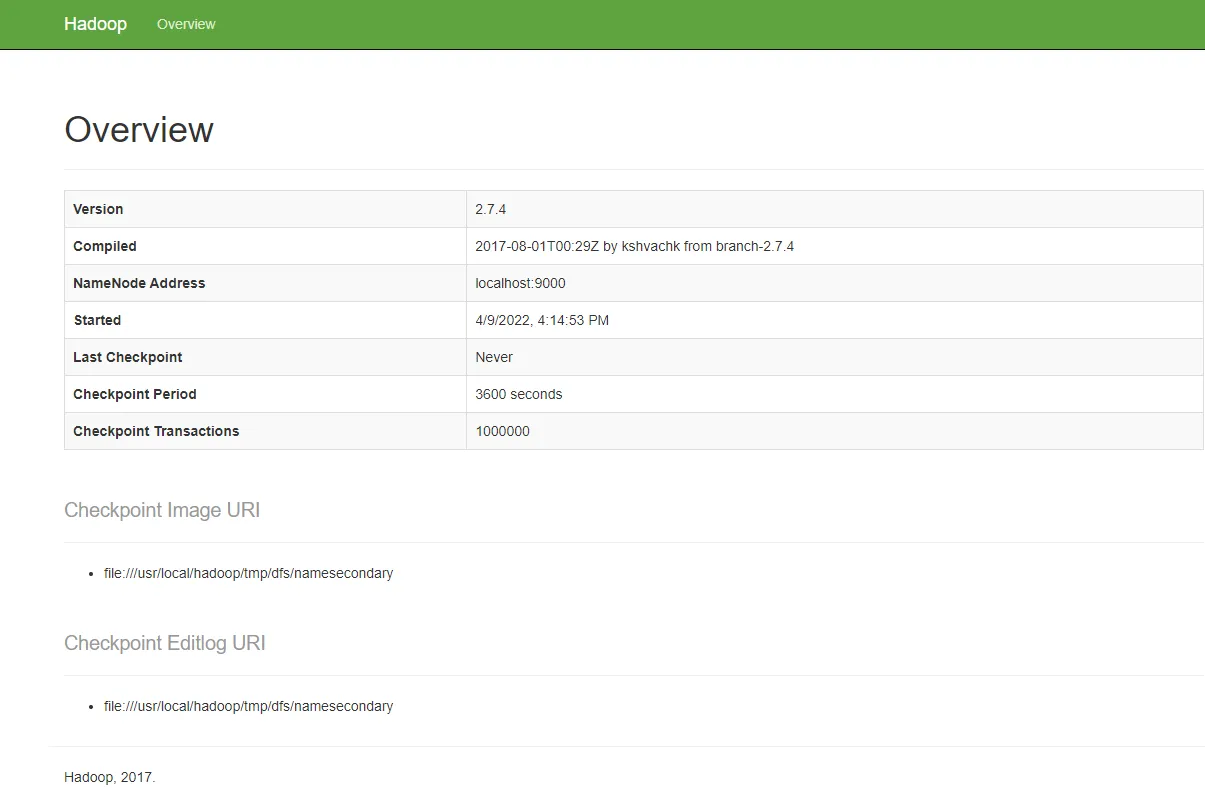This screenshot has width=1205, height=802.
Task: Click the version value 2.7.4
Action: 493,209
